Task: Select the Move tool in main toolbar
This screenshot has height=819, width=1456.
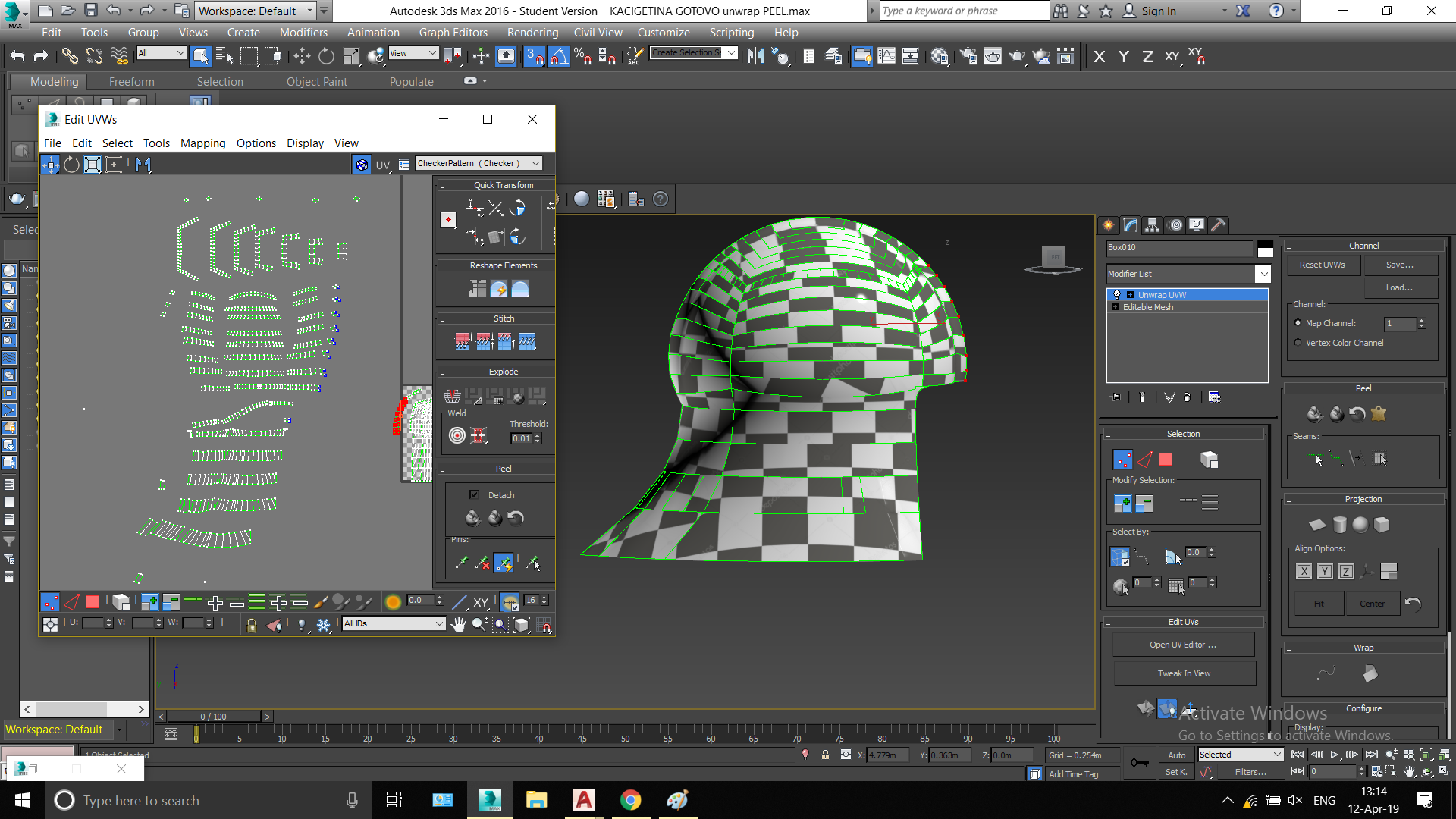Action: [x=302, y=56]
